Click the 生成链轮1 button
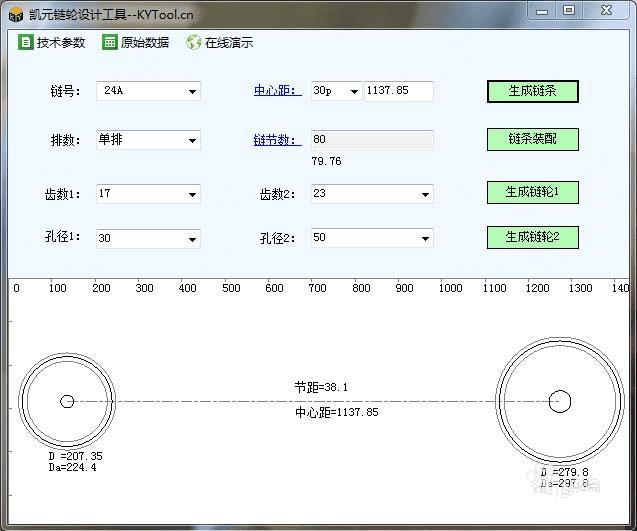 tap(533, 192)
